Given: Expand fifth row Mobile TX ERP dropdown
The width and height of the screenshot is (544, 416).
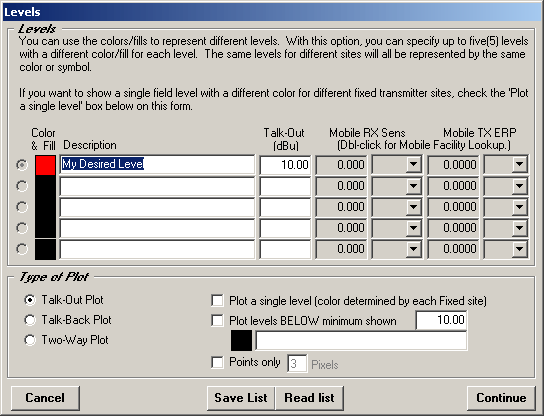Looking at the screenshot, I should [x=519, y=249].
